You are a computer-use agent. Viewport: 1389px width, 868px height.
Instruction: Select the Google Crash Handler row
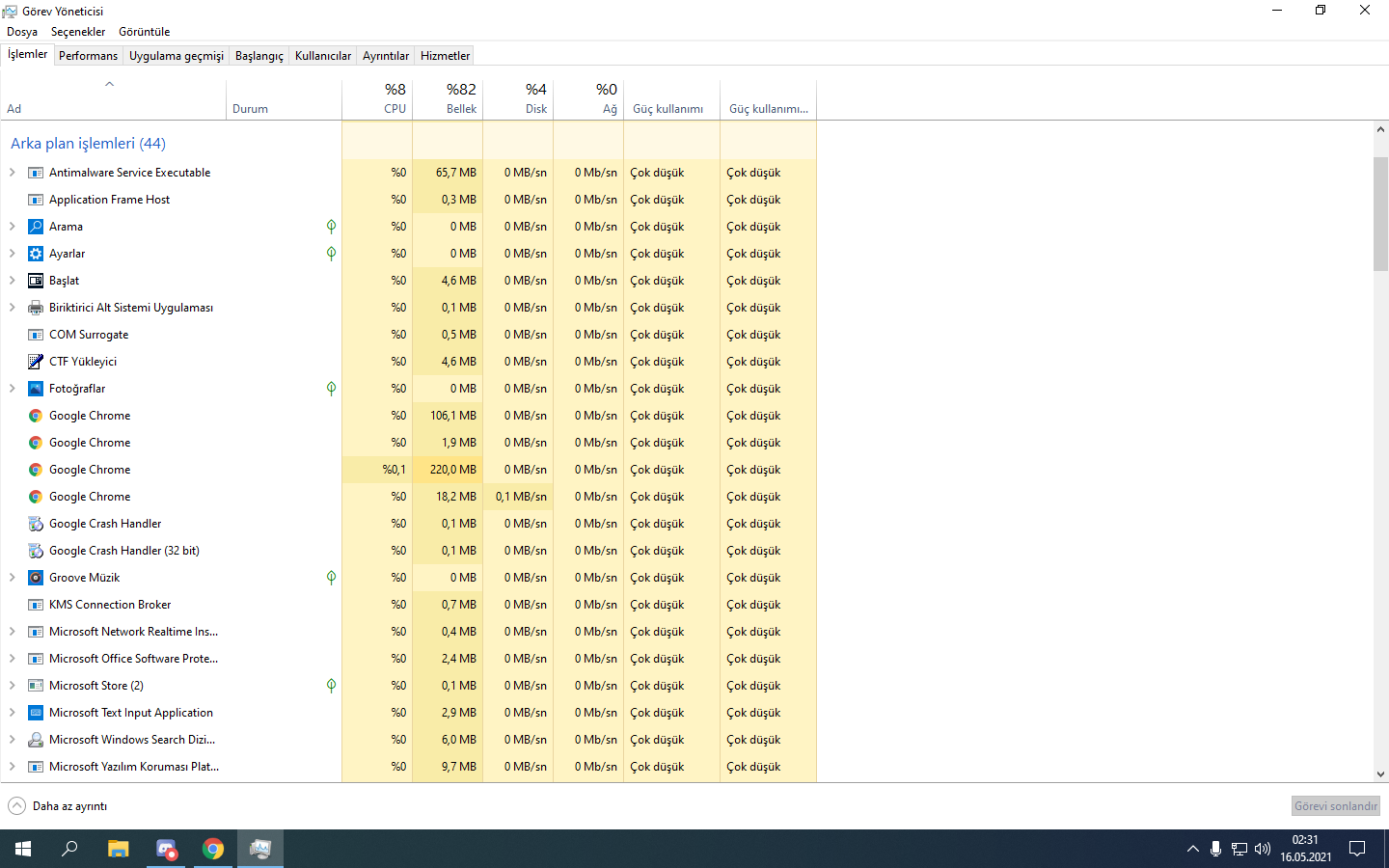[408, 524]
